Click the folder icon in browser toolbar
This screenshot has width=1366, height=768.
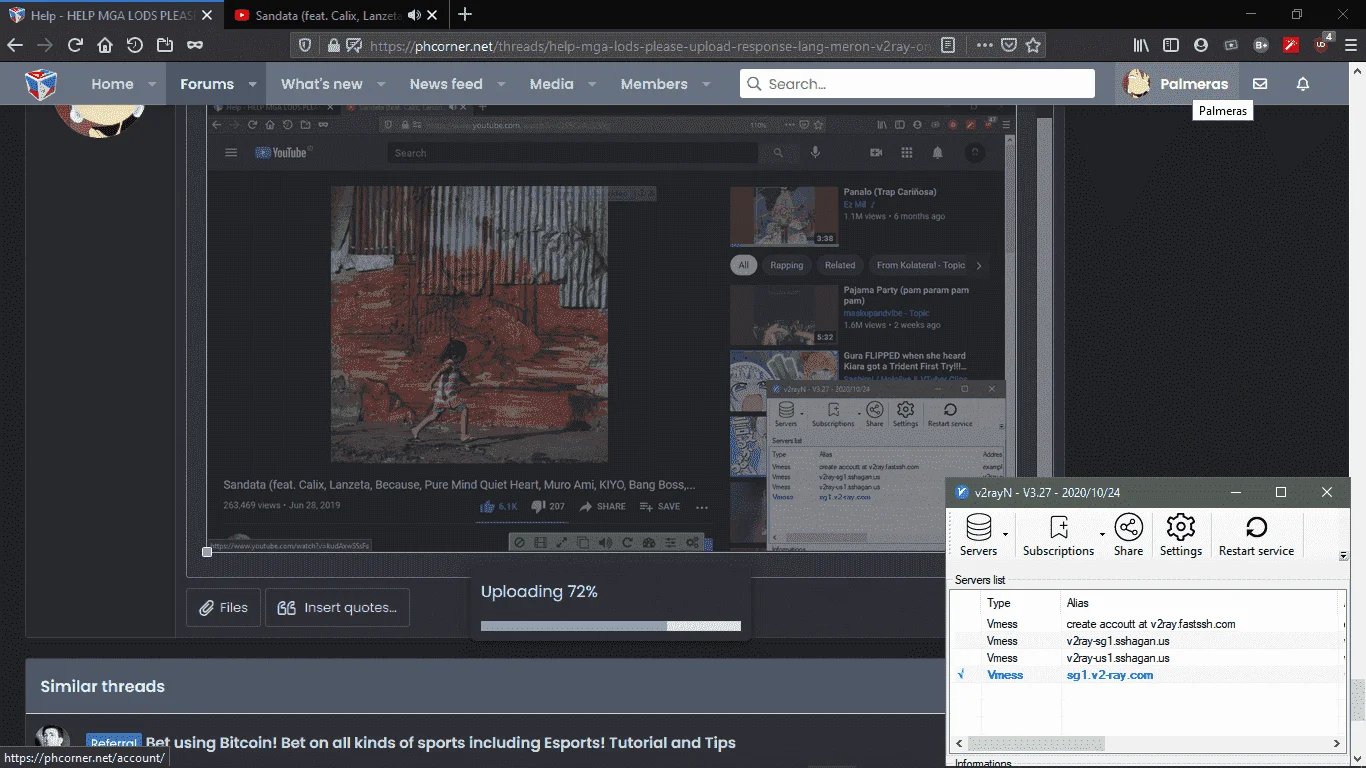[164, 45]
